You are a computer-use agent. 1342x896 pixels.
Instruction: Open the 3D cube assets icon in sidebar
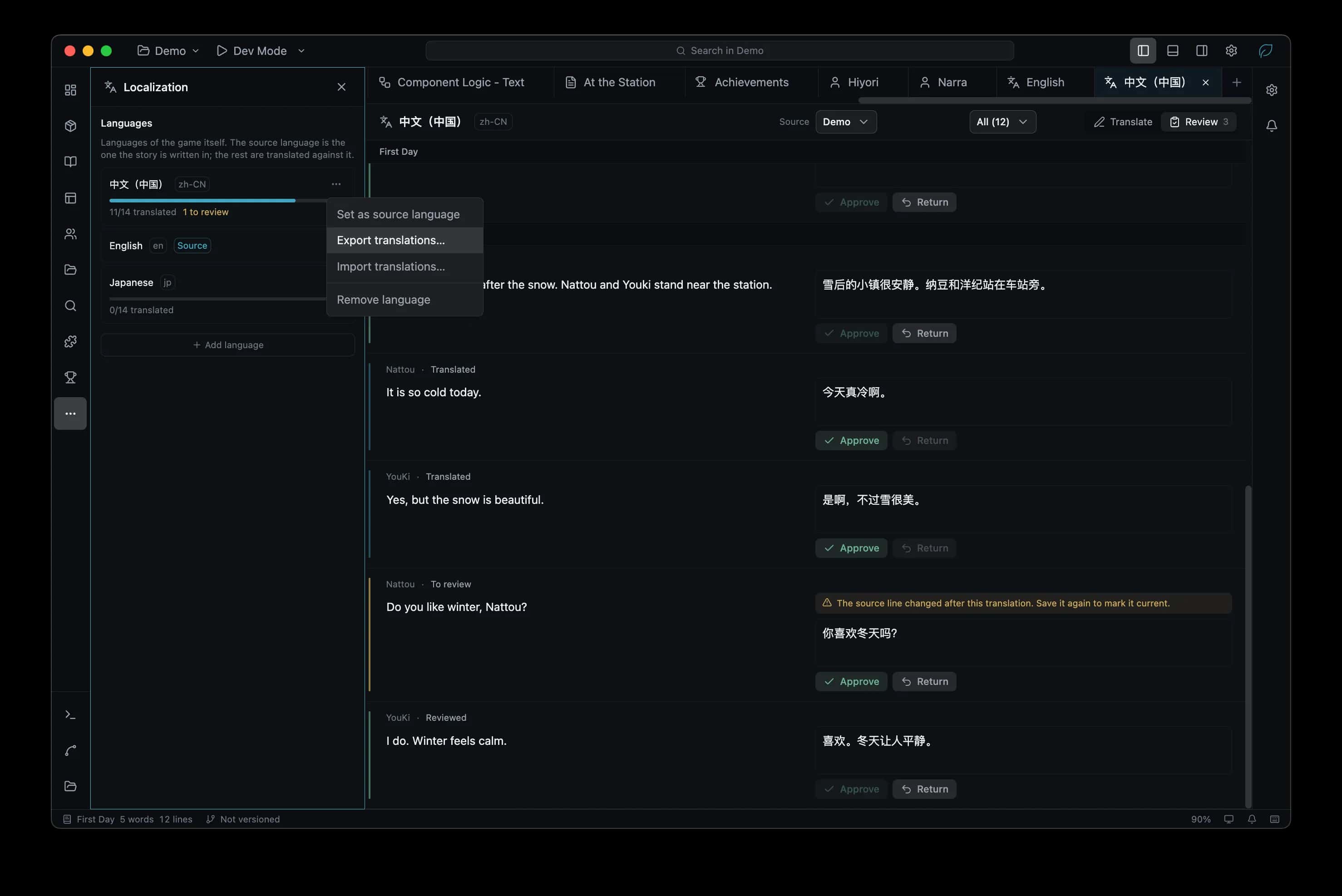point(70,126)
